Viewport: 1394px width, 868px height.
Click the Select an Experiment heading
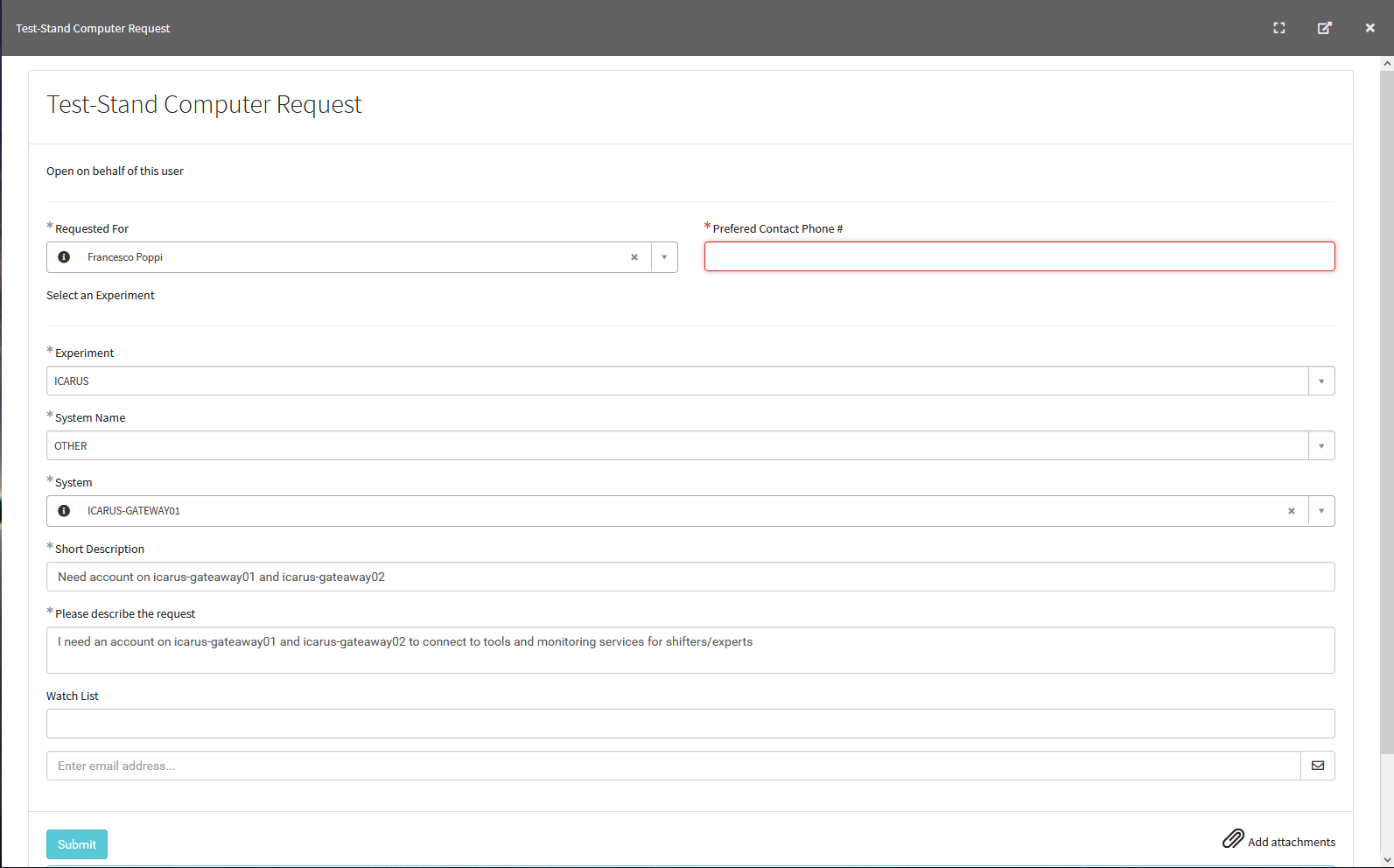point(101,296)
